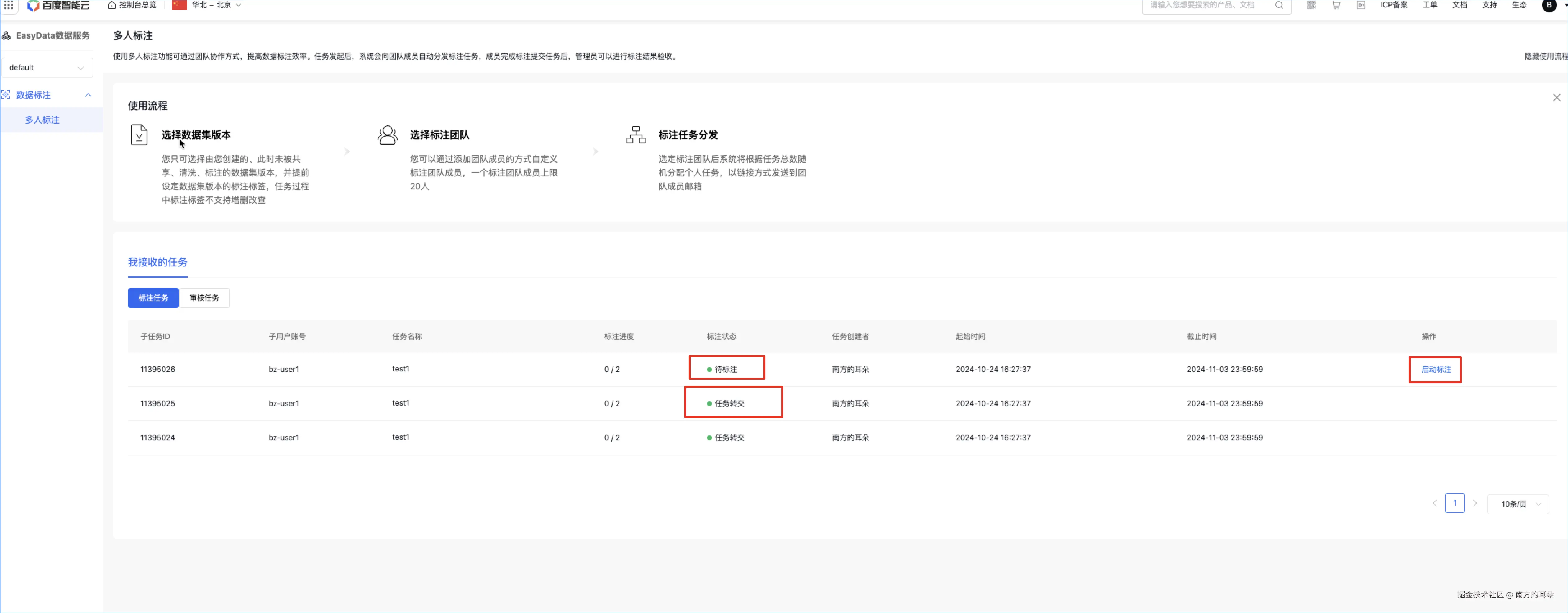Open the shopping cart icon
The width and height of the screenshot is (1568, 613).
pyautogui.click(x=1336, y=5)
